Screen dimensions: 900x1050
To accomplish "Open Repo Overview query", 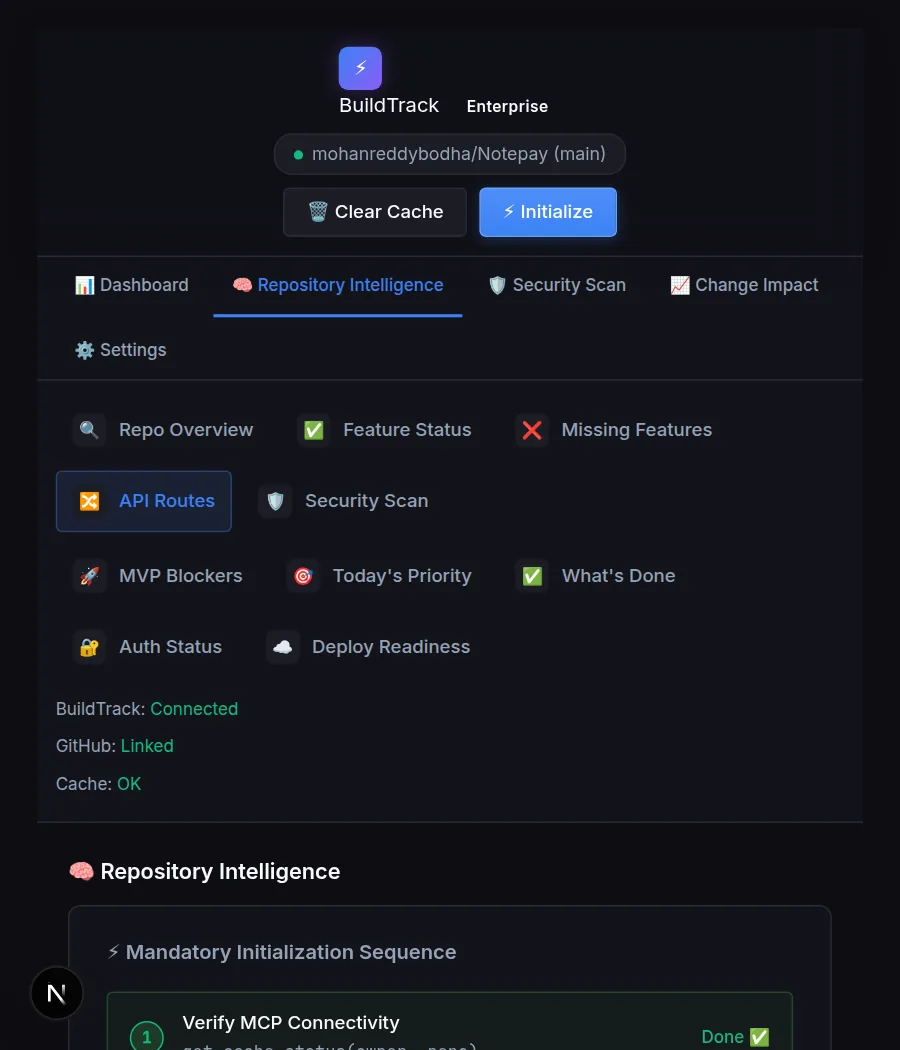I will click(x=163, y=430).
